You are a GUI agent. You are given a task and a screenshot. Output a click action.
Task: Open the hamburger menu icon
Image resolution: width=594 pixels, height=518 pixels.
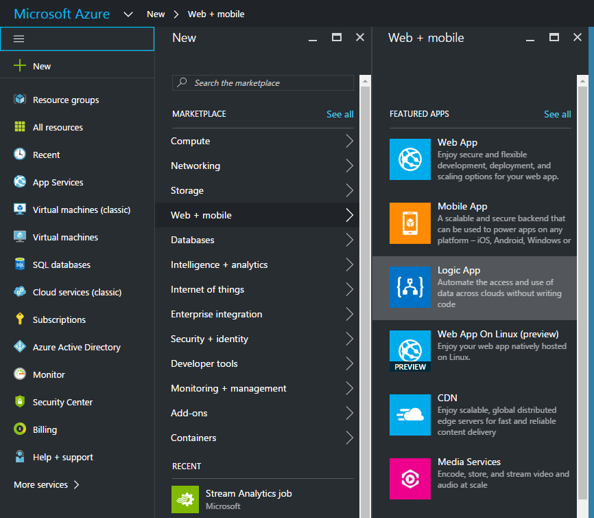tap(19, 39)
